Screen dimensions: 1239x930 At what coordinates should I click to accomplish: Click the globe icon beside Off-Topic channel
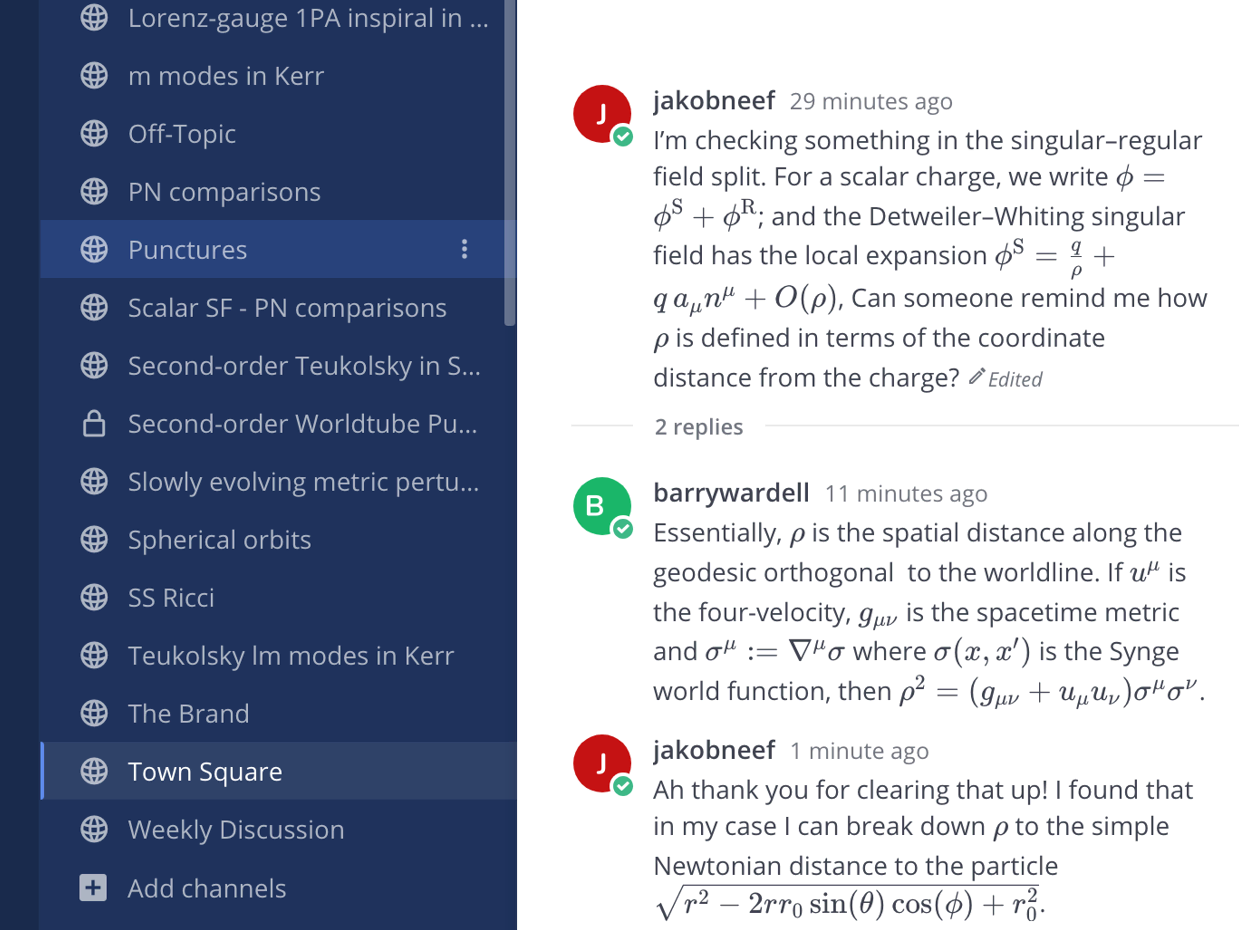coord(94,134)
